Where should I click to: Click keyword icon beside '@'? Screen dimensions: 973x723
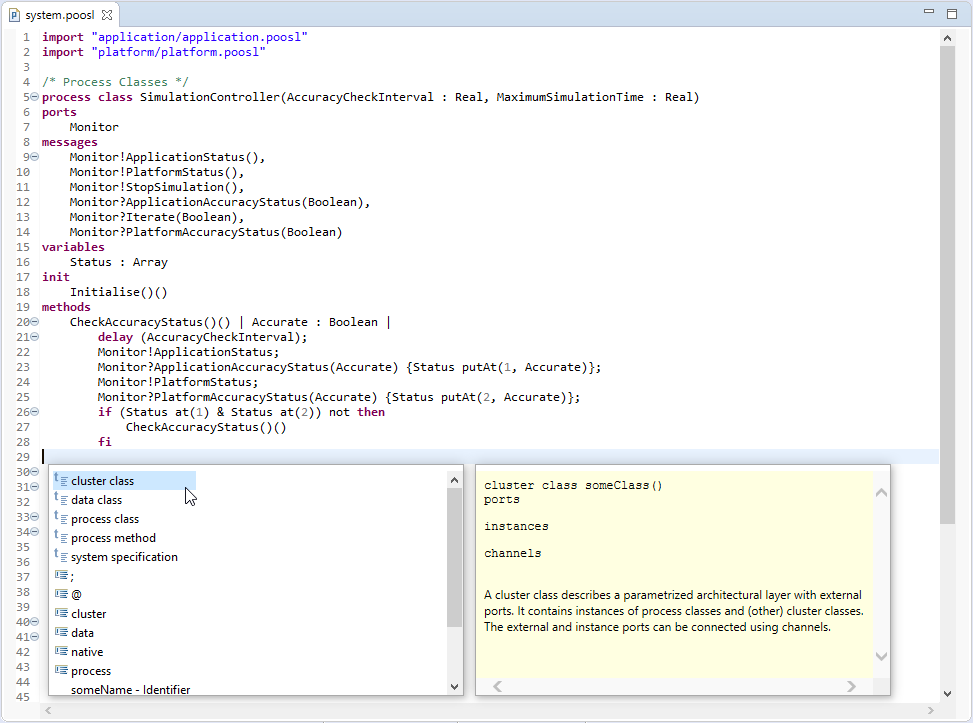[61, 594]
